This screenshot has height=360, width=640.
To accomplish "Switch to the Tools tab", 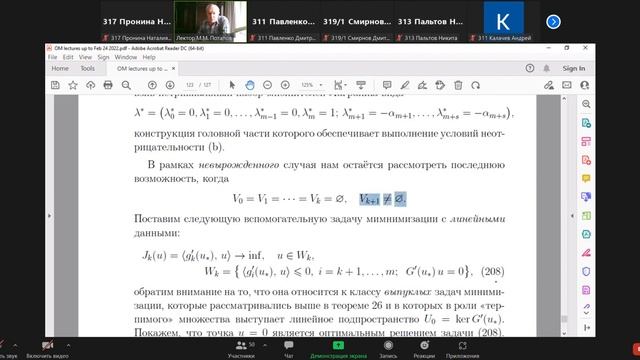I will pyautogui.click(x=87, y=68).
